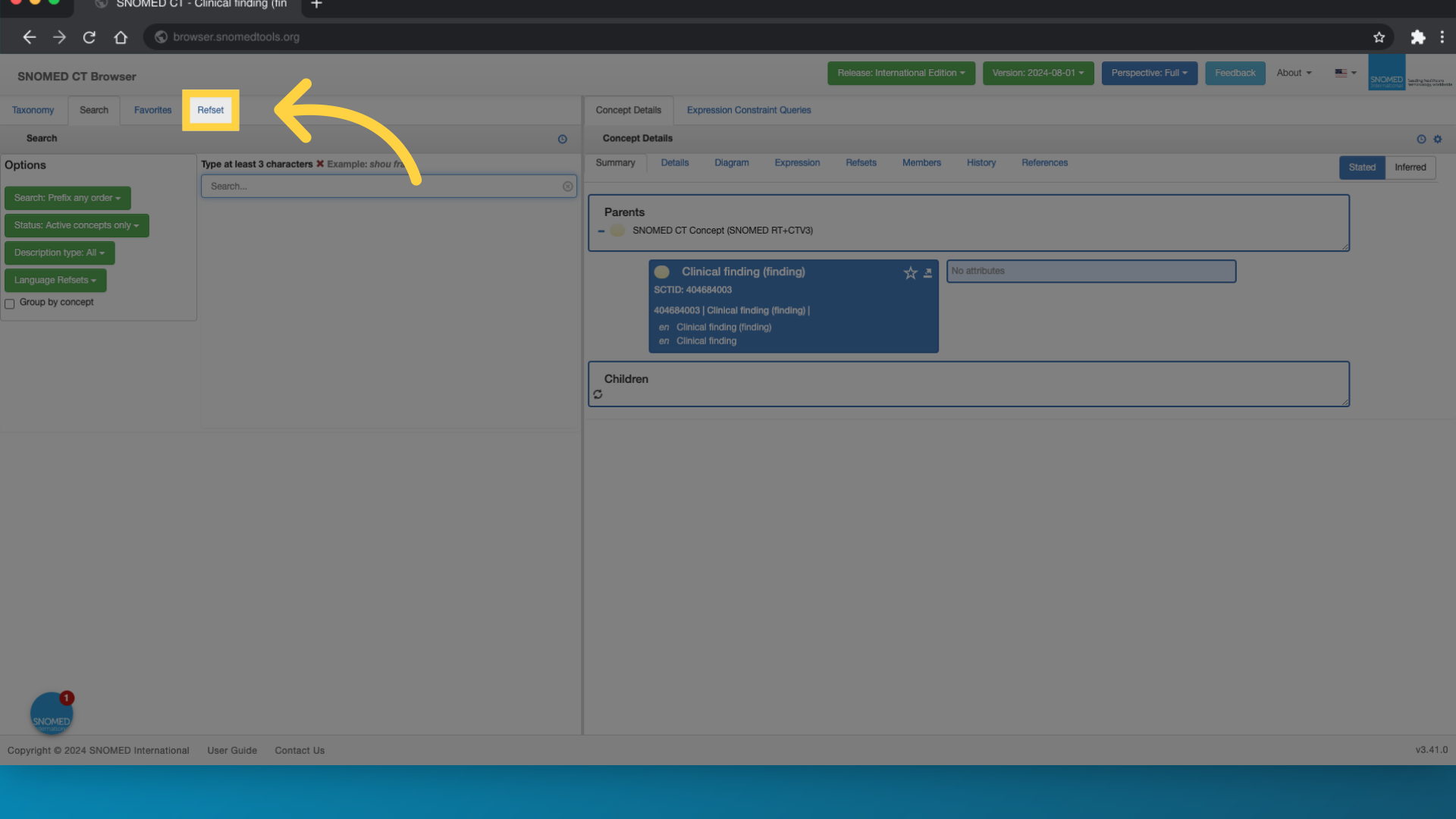
Task: Click the SNOMED CT Browser title
Action: (77, 77)
